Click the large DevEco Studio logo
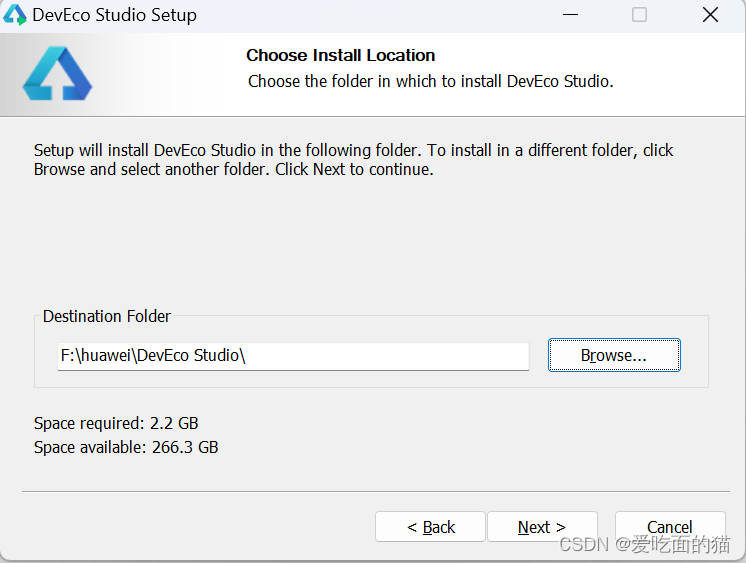Image resolution: width=746 pixels, height=563 pixels. 57,73
